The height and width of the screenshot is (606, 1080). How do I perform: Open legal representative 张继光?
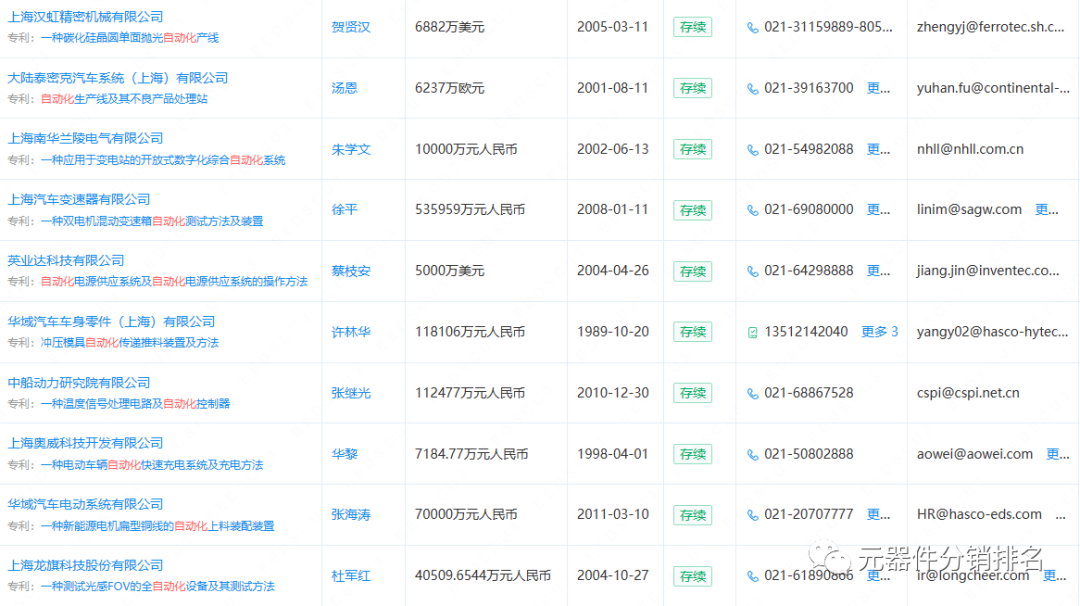[351, 393]
